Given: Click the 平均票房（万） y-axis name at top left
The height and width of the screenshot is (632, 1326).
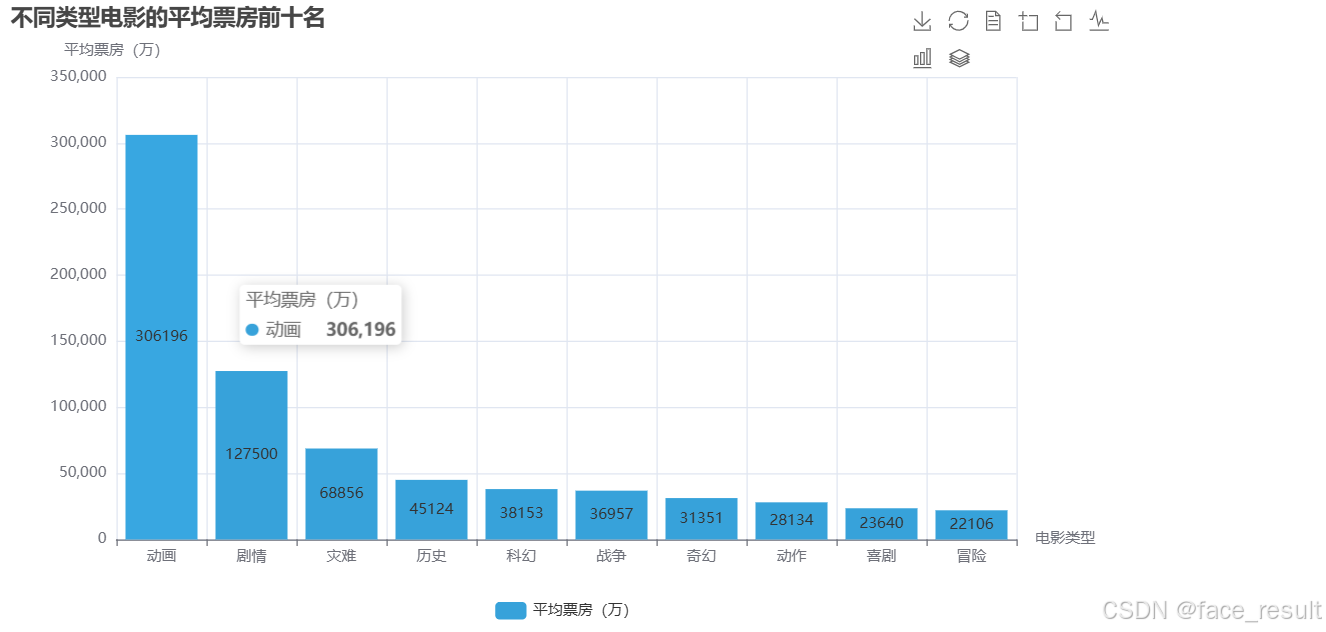Looking at the screenshot, I should [x=112, y=49].
